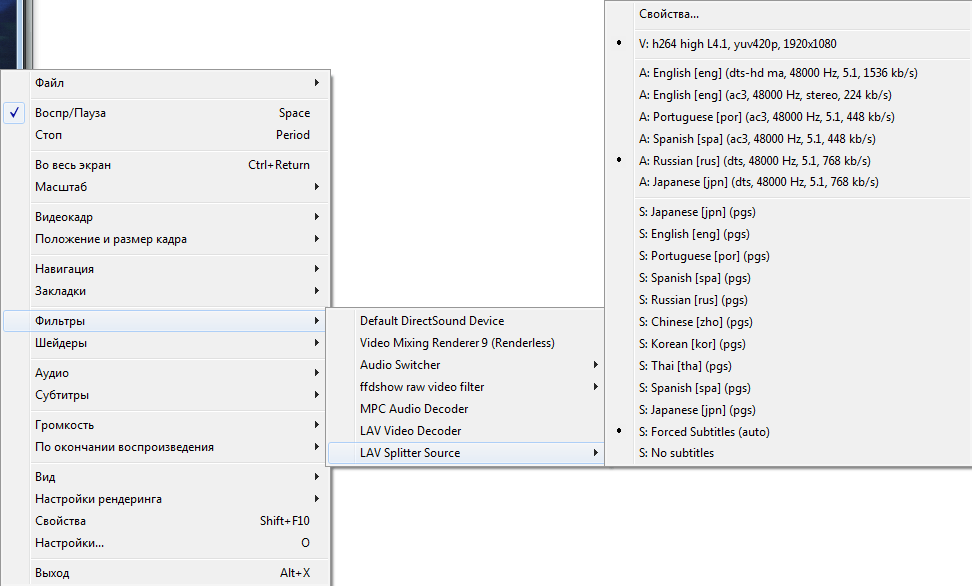The image size is (972, 586).
Task: Choose the h264 video stream entry
Action: pyautogui.click(x=737, y=44)
